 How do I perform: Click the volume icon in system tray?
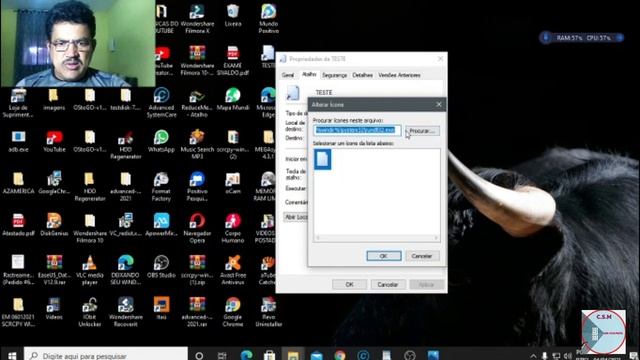click(567, 356)
